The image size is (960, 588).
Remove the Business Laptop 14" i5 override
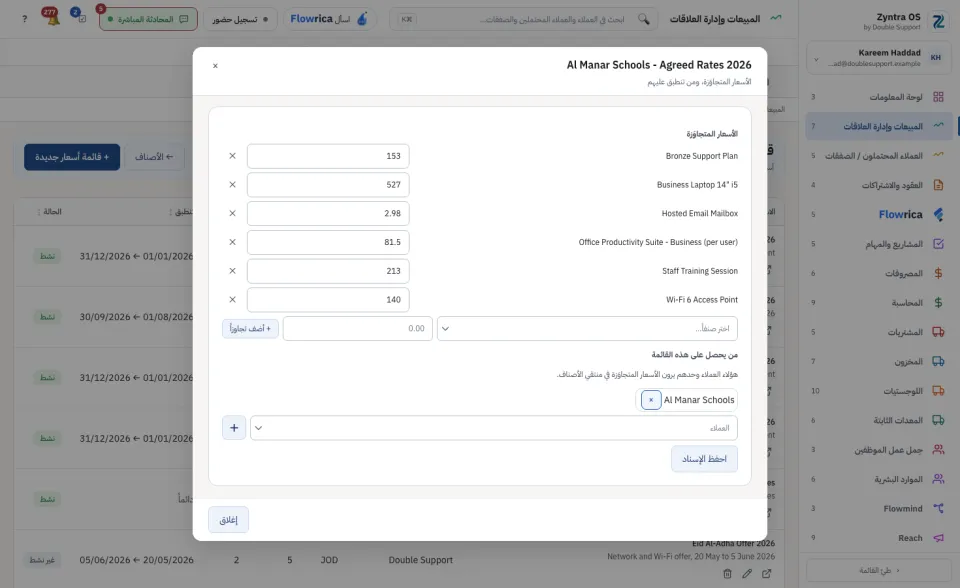click(232, 185)
